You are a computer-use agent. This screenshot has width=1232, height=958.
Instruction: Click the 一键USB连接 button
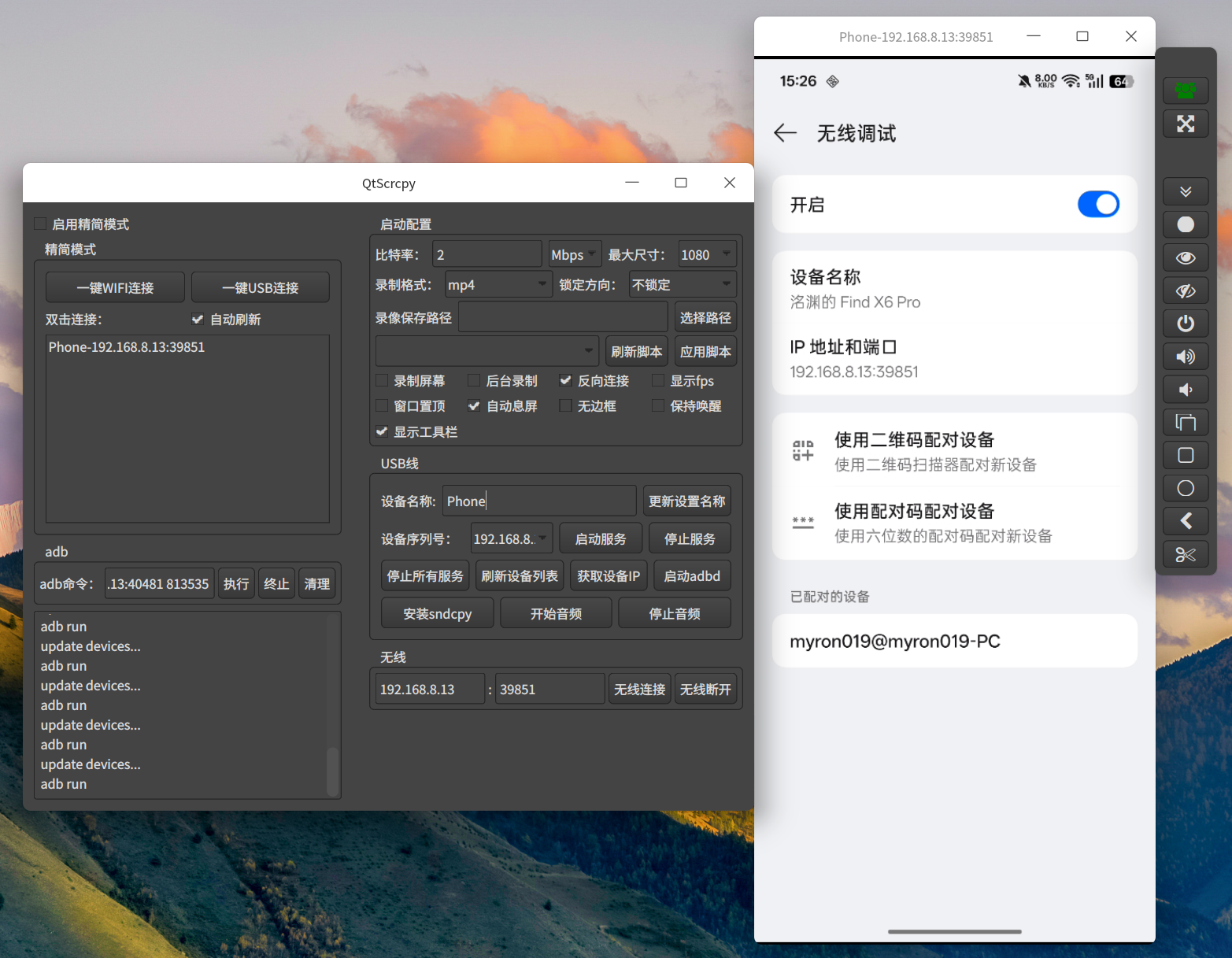261,287
